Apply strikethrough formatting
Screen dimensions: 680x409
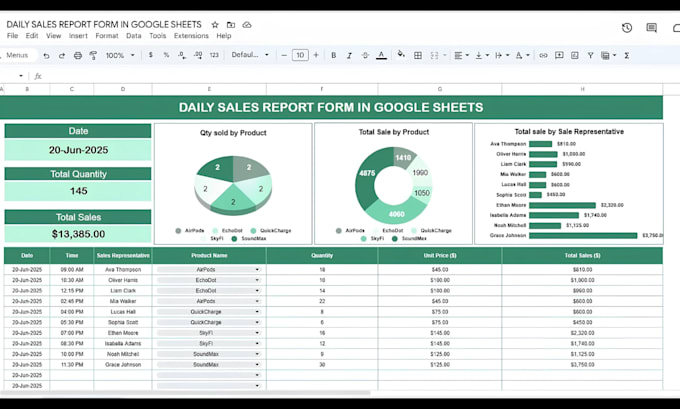(x=365, y=55)
